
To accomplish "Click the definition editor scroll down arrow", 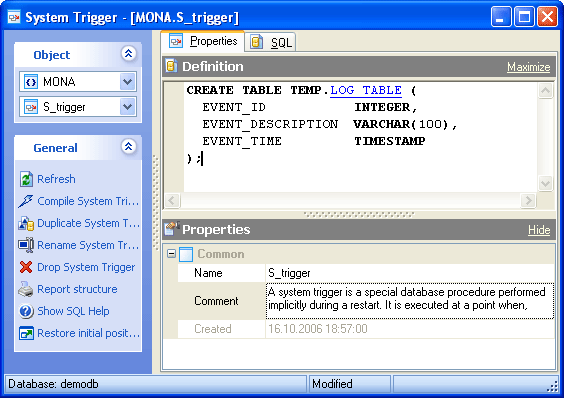I will (x=545, y=184).
